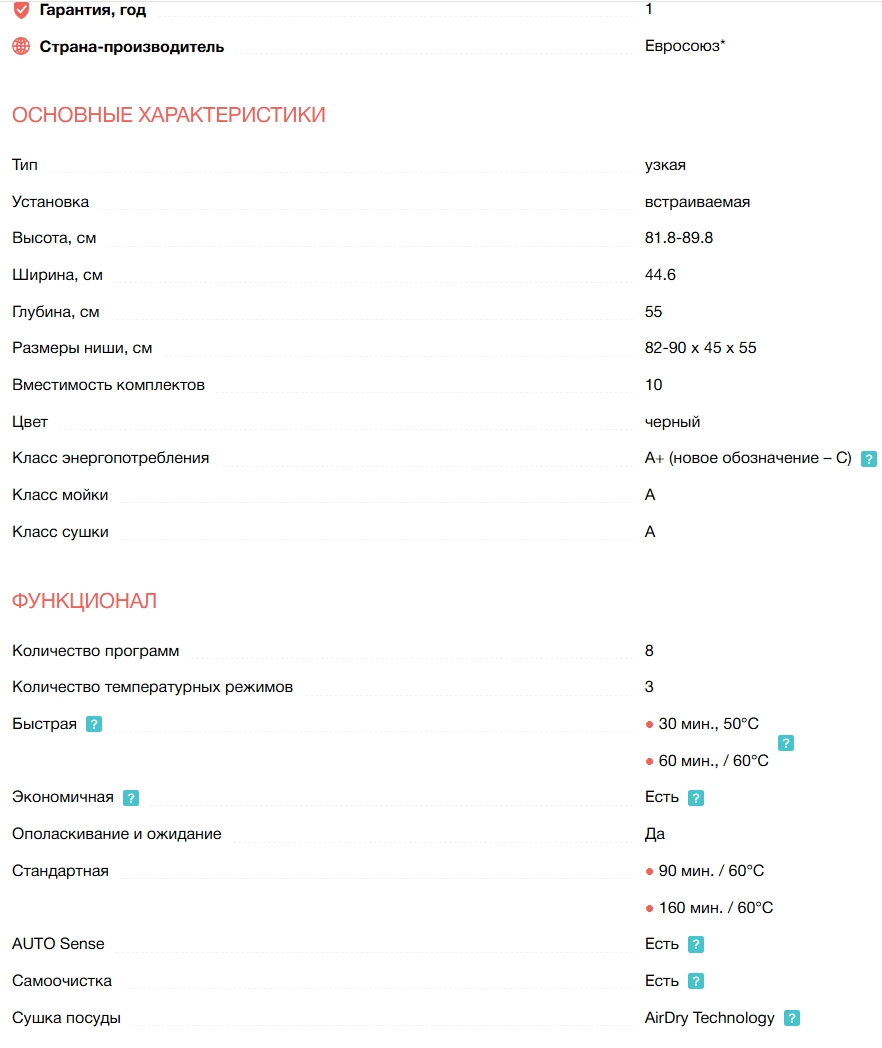The width and height of the screenshot is (882, 1048).
Task: Click help icon next to Быстрая label
Action: tap(94, 724)
